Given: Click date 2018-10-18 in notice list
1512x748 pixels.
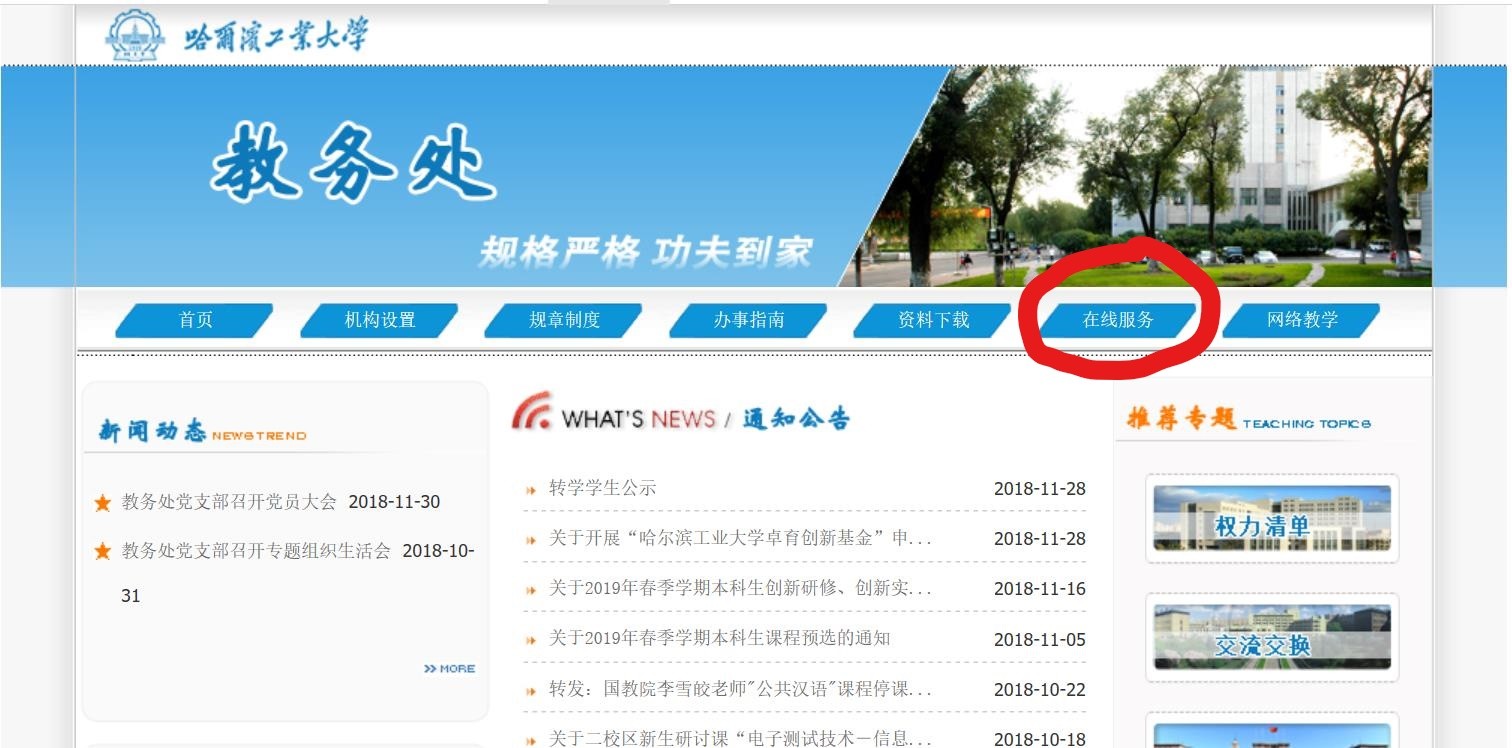Looking at the screenshot, I should coord(1040,740).
